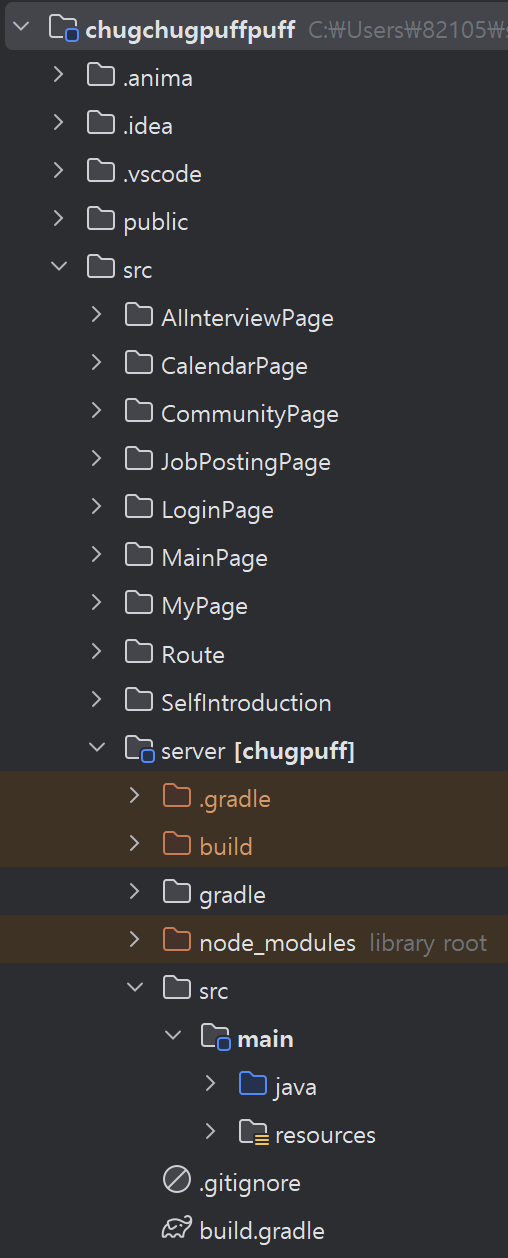This screenshot has width=508, height=1258.
Task: Collapse the server [chugpuff] module chevron
Action: [97, 748]
